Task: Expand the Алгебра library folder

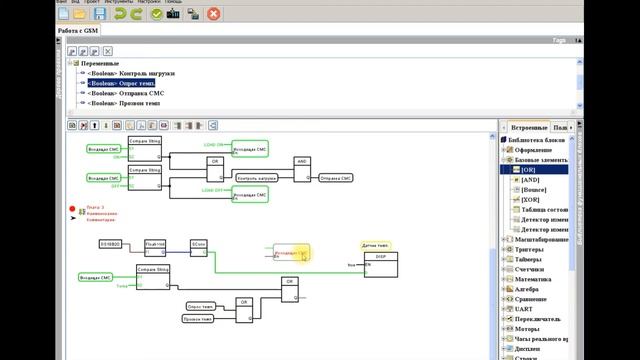Action: 503,289
